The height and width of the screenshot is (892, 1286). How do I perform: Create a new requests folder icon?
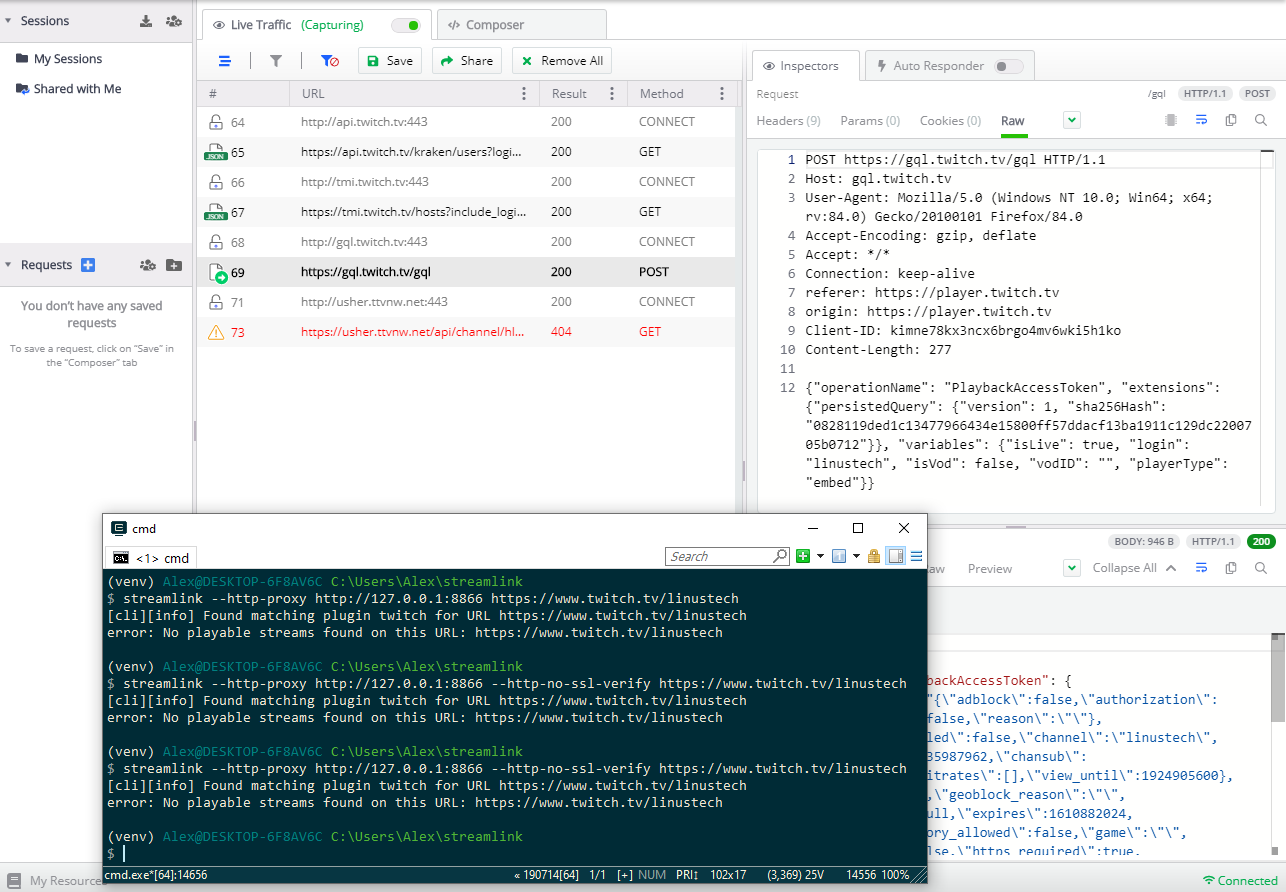pyautogui.click(x=174, y=265)
